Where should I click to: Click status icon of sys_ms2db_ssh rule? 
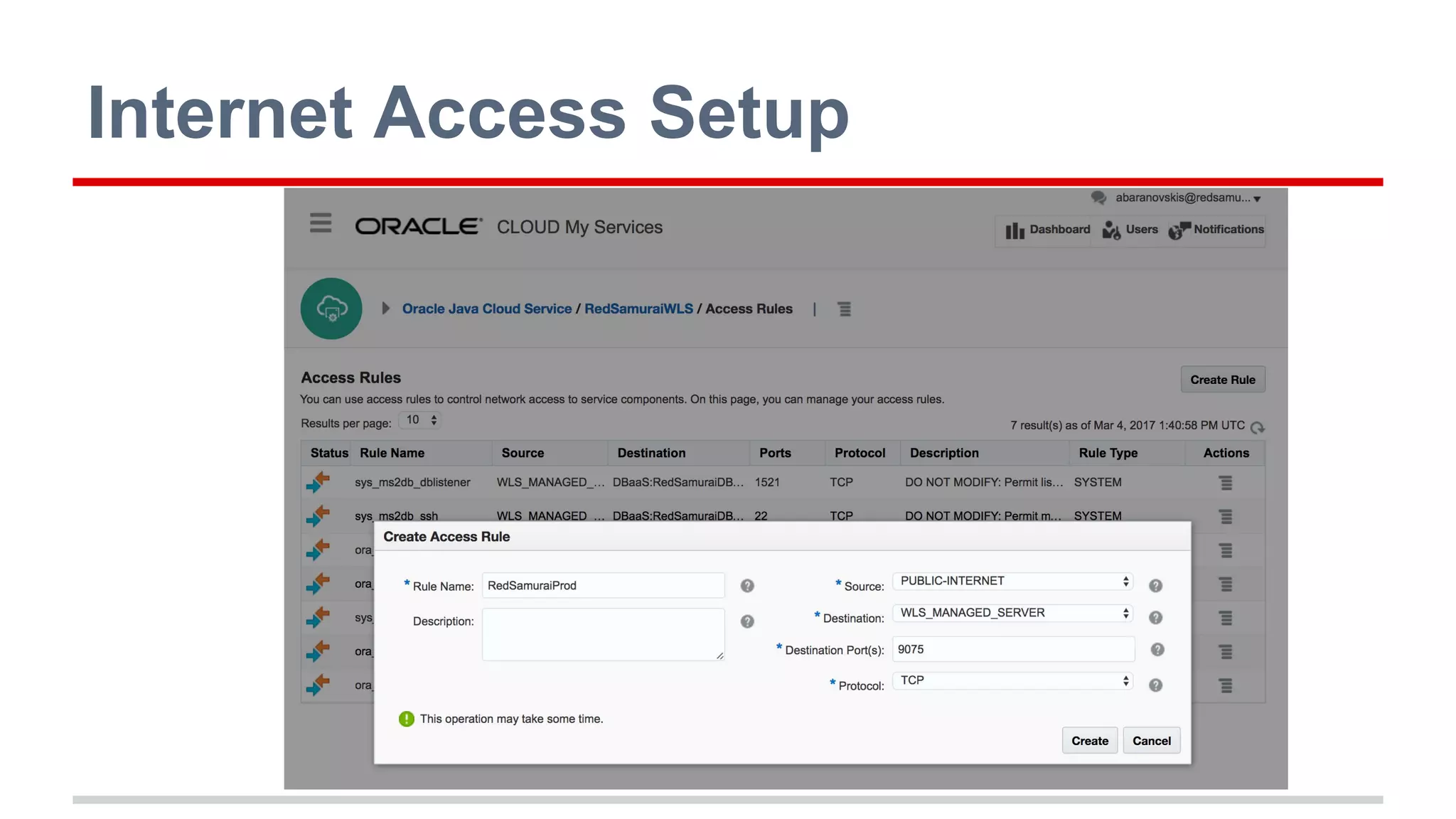click(318, 515)
